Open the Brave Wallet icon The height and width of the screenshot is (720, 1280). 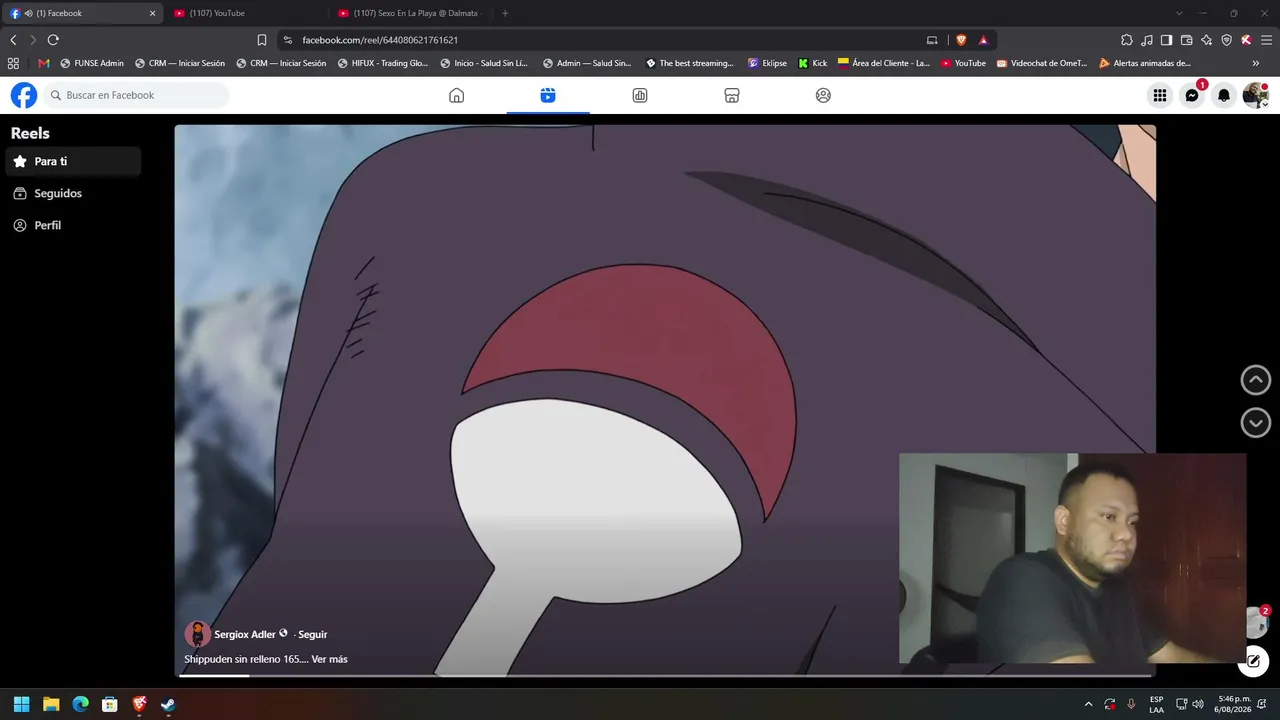click(1186, 40)
